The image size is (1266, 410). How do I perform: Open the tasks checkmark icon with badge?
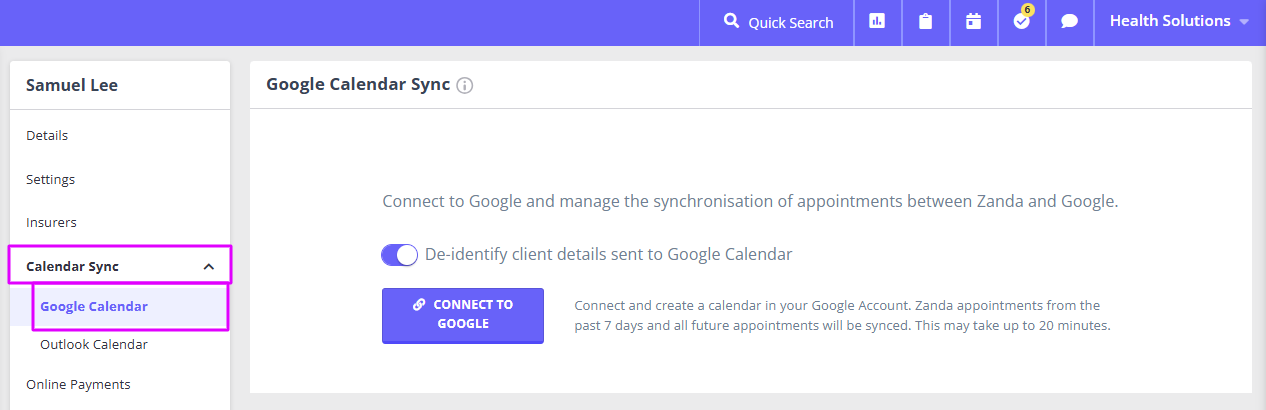[x=1021, y=21]
